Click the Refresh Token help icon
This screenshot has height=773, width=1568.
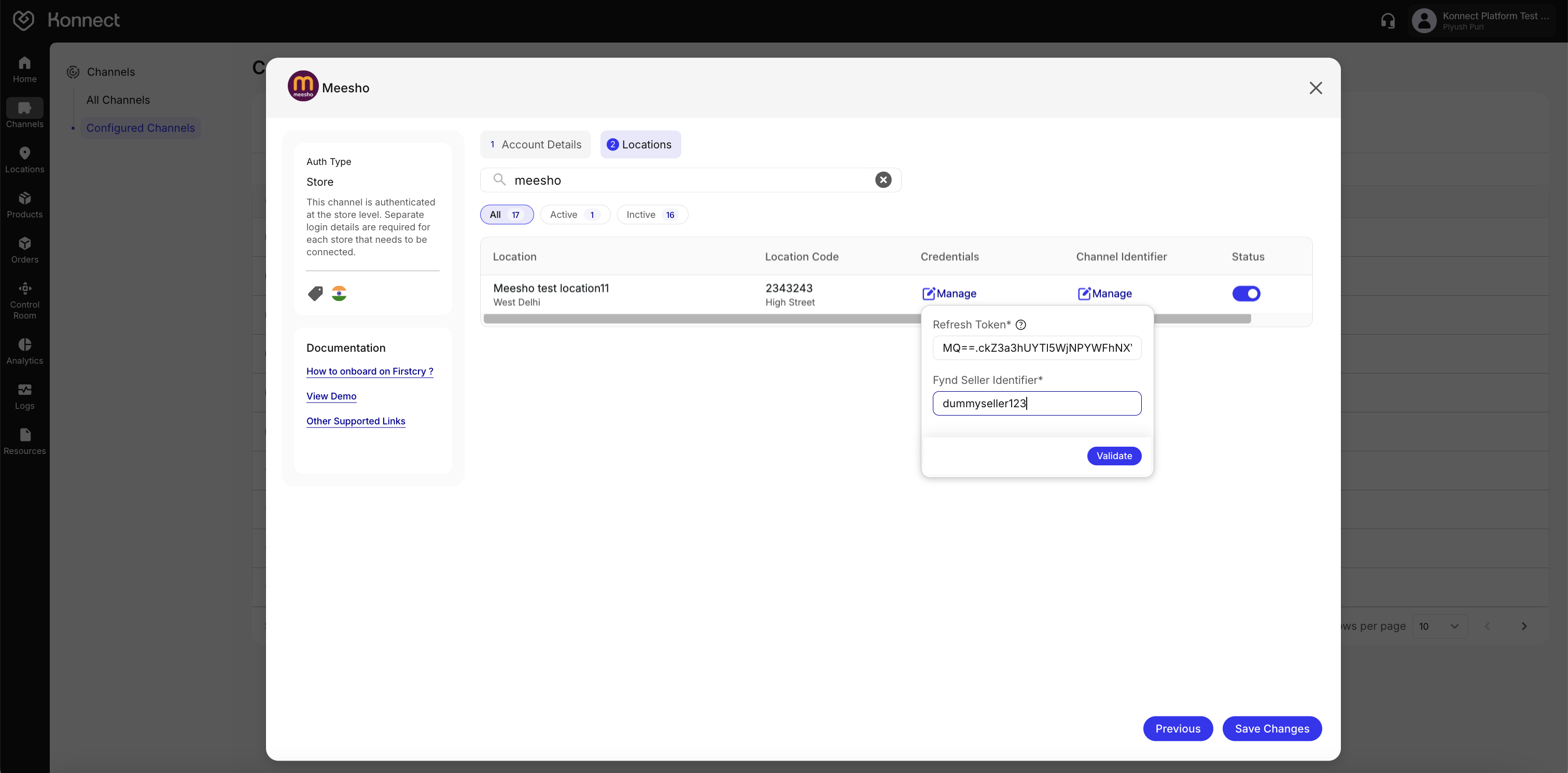click(x=1021, y=325)
